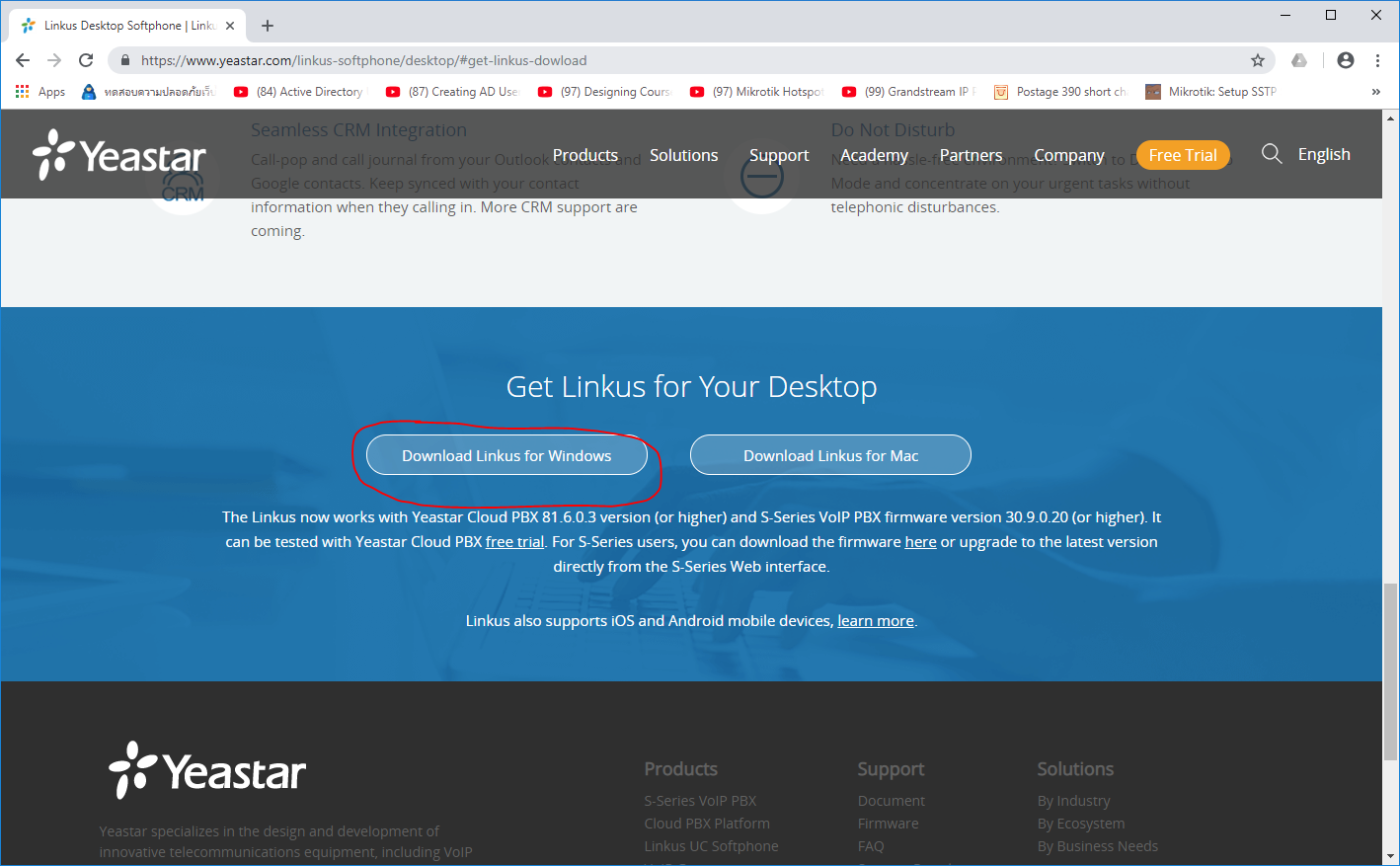The height and width of the screenshot is (866, 1400).
Task: Follow the 'learn more' mobile link
Action: click(x=876, y=621)
